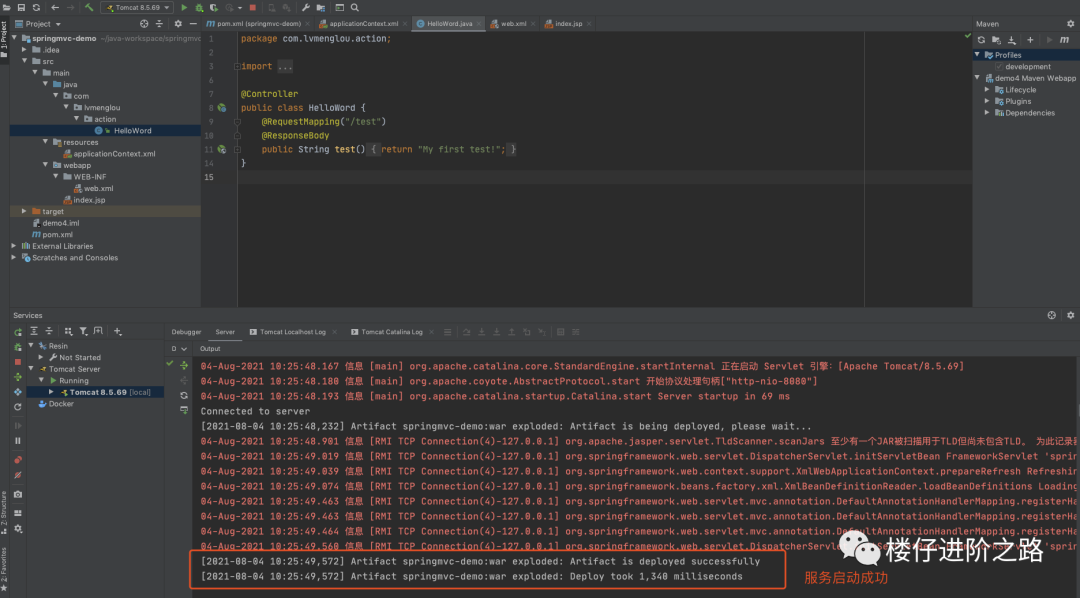Open Maven panel gear settings

pyautogui.click(x=1070, y=23)
